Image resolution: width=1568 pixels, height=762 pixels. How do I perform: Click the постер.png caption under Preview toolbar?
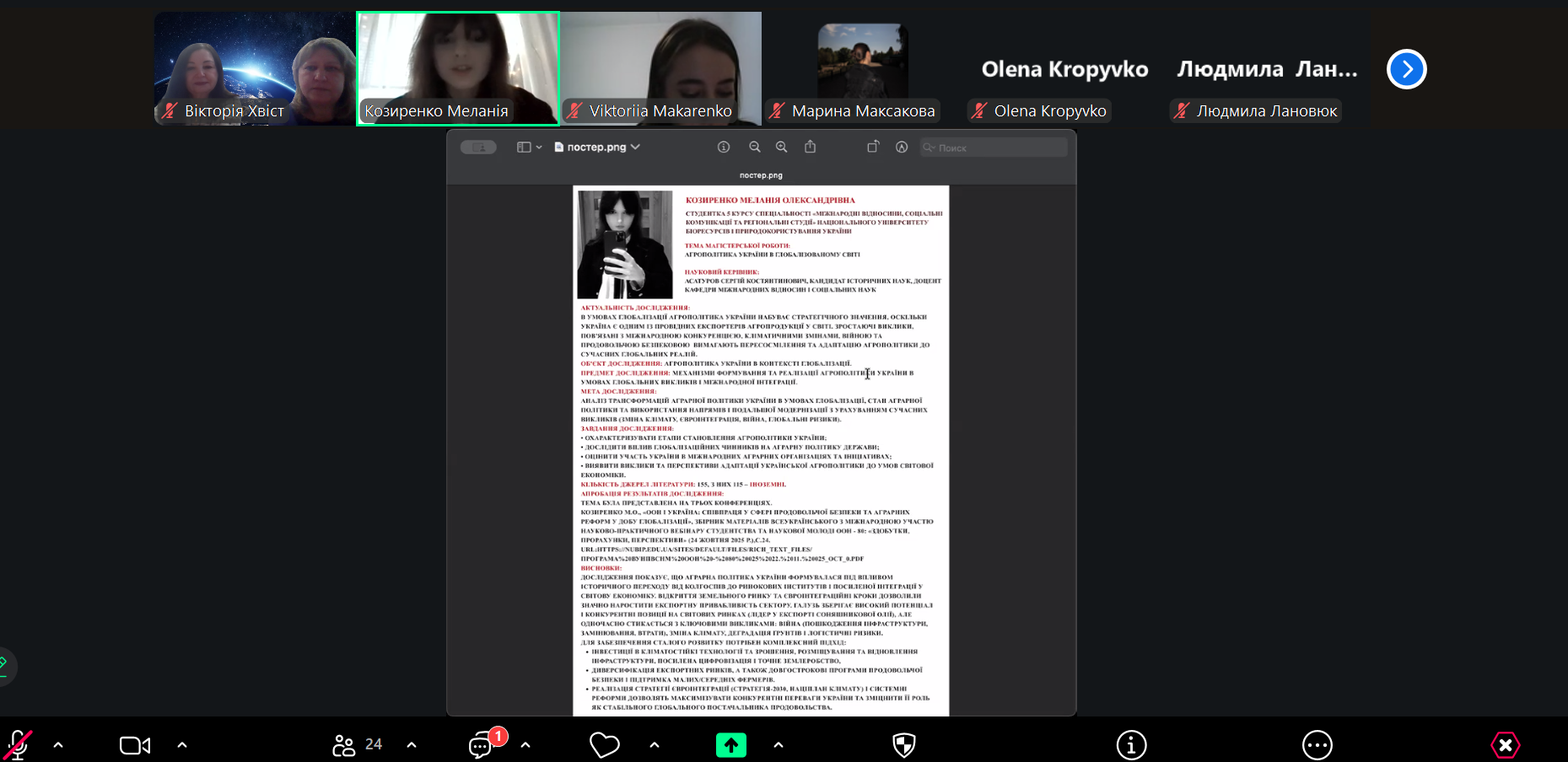click(x=761, y=175)
